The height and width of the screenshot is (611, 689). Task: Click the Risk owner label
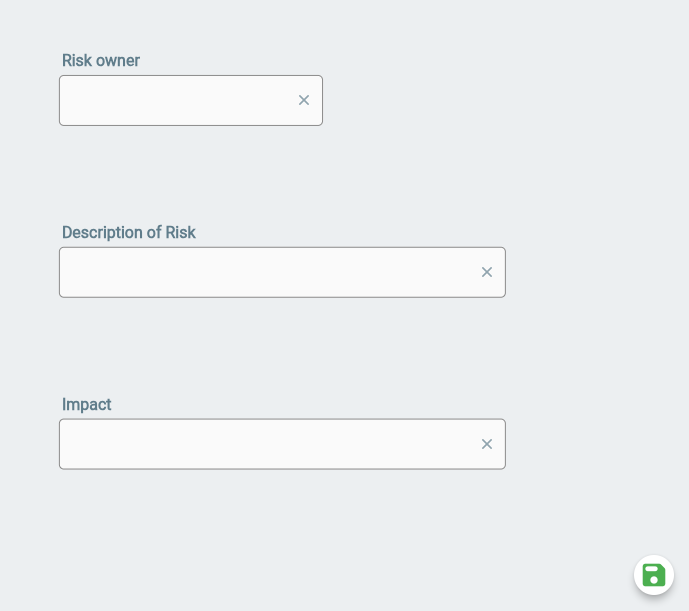click(x=101, y=61)
